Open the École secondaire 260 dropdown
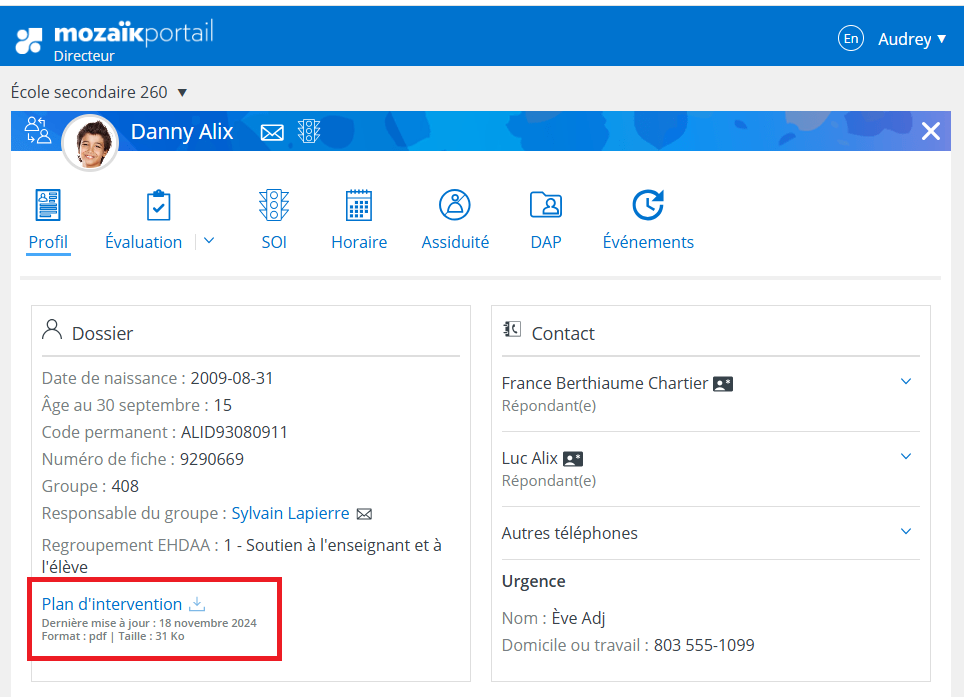 pos(181,93)
